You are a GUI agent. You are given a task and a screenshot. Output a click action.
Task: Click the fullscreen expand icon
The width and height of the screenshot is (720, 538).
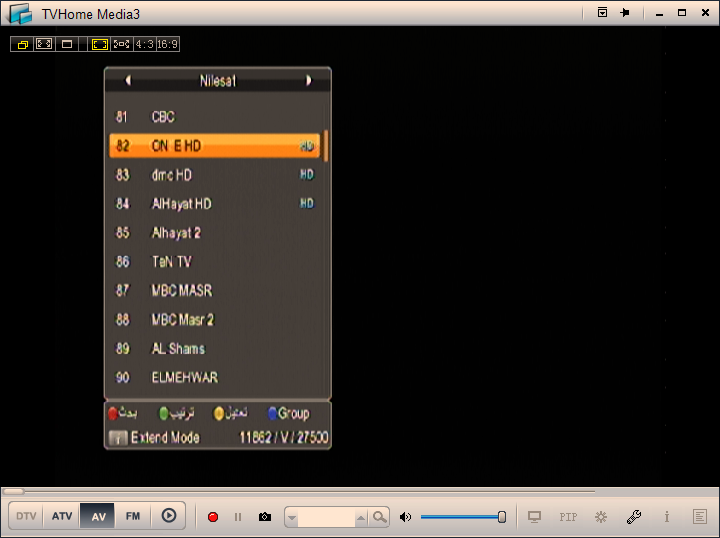point(44,44)
